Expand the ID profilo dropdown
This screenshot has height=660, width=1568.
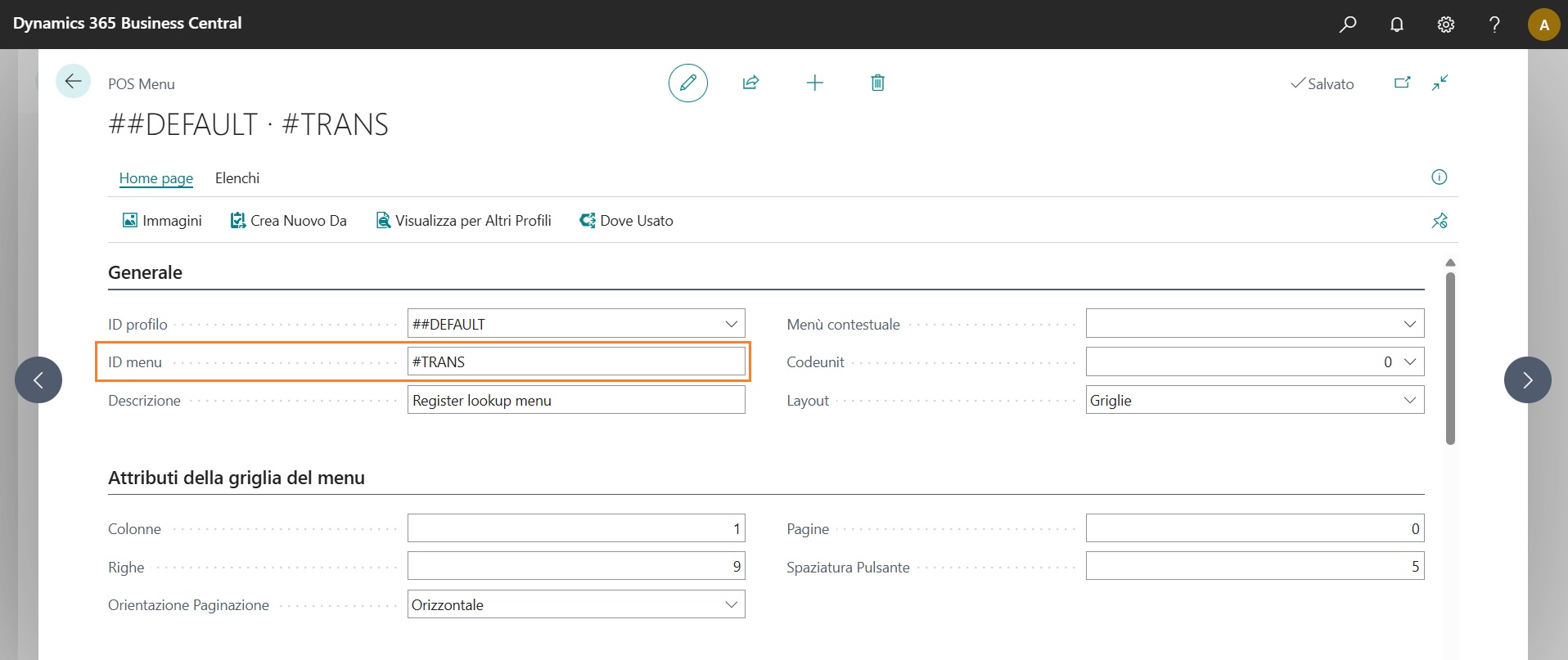pos(731,324)
